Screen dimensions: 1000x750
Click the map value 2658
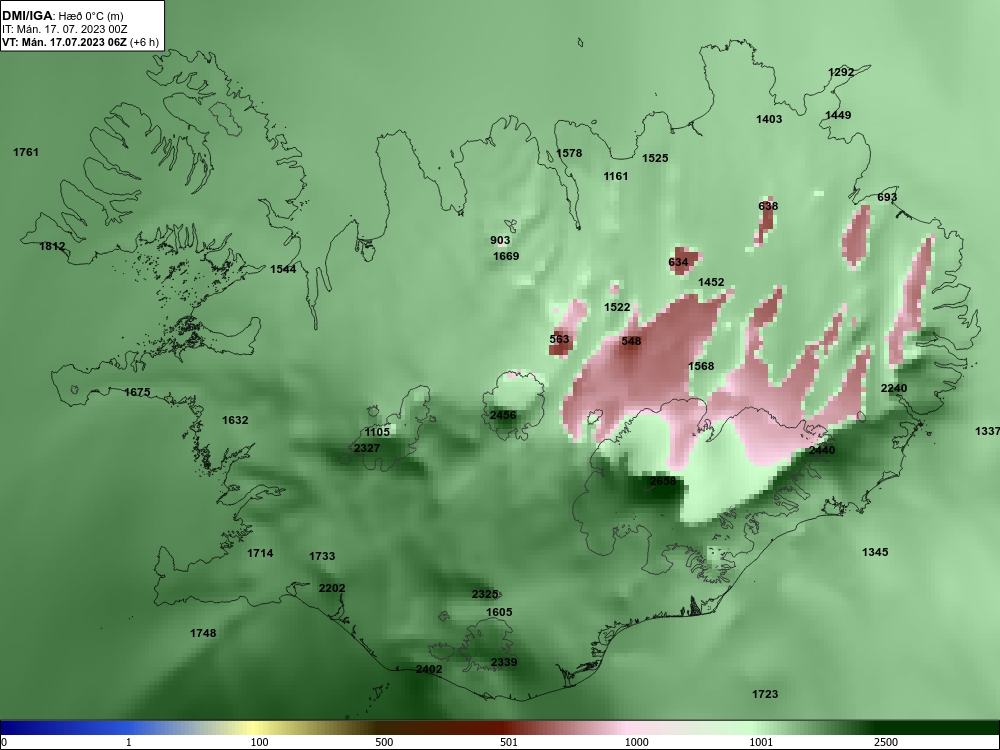(663, 482)
